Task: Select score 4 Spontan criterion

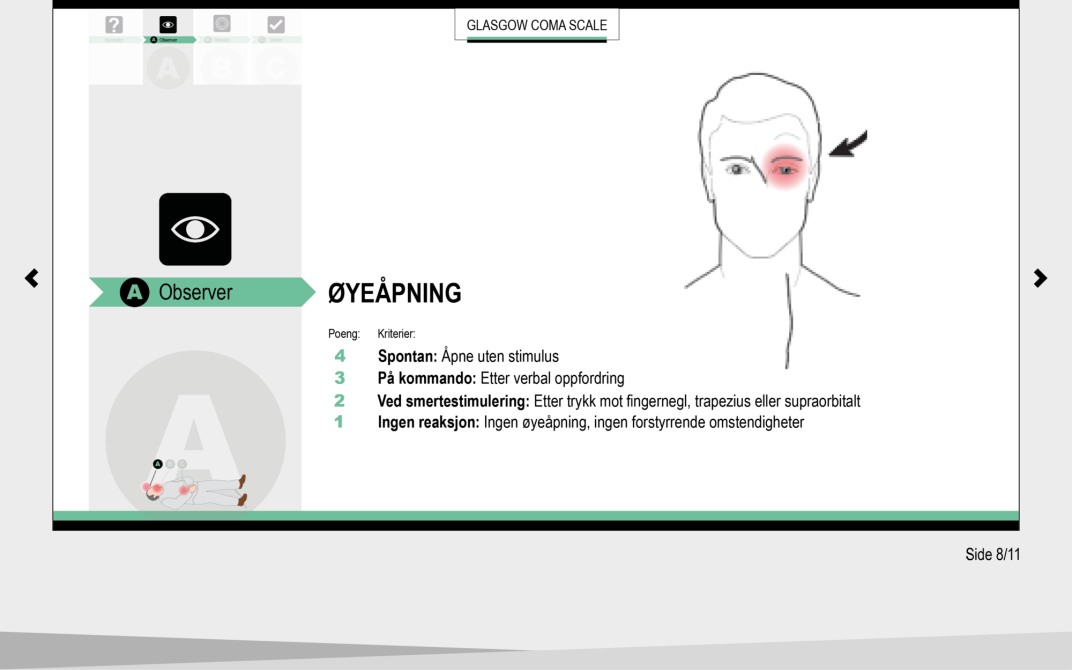Action: tap(468, 356)
